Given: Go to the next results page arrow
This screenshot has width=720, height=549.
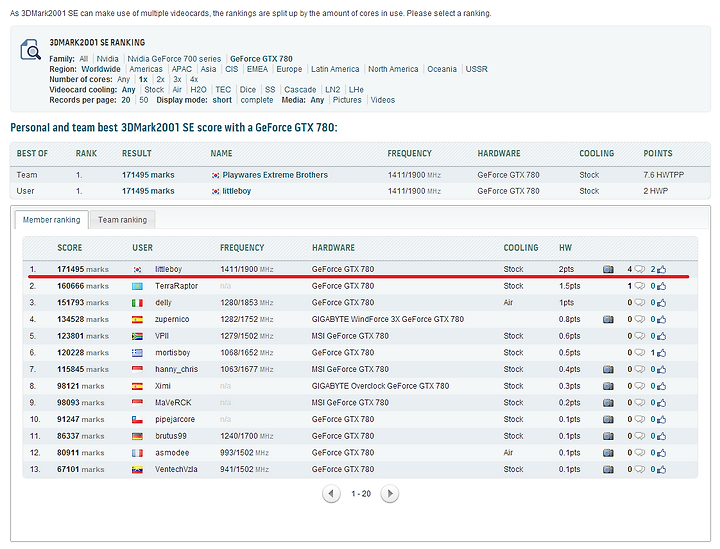Looking at the screenshot, I should click(x=390, y=494).
